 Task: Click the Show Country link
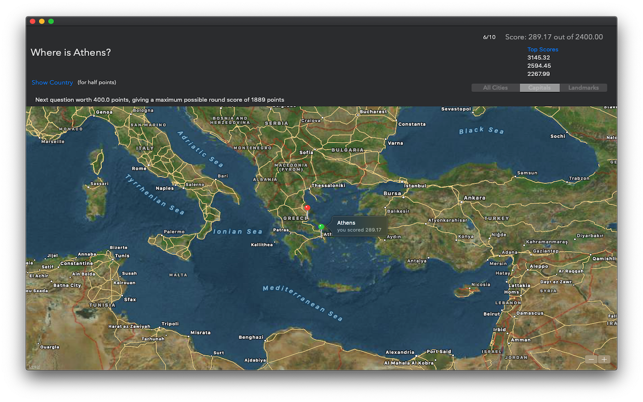click(x=52, y=82)
